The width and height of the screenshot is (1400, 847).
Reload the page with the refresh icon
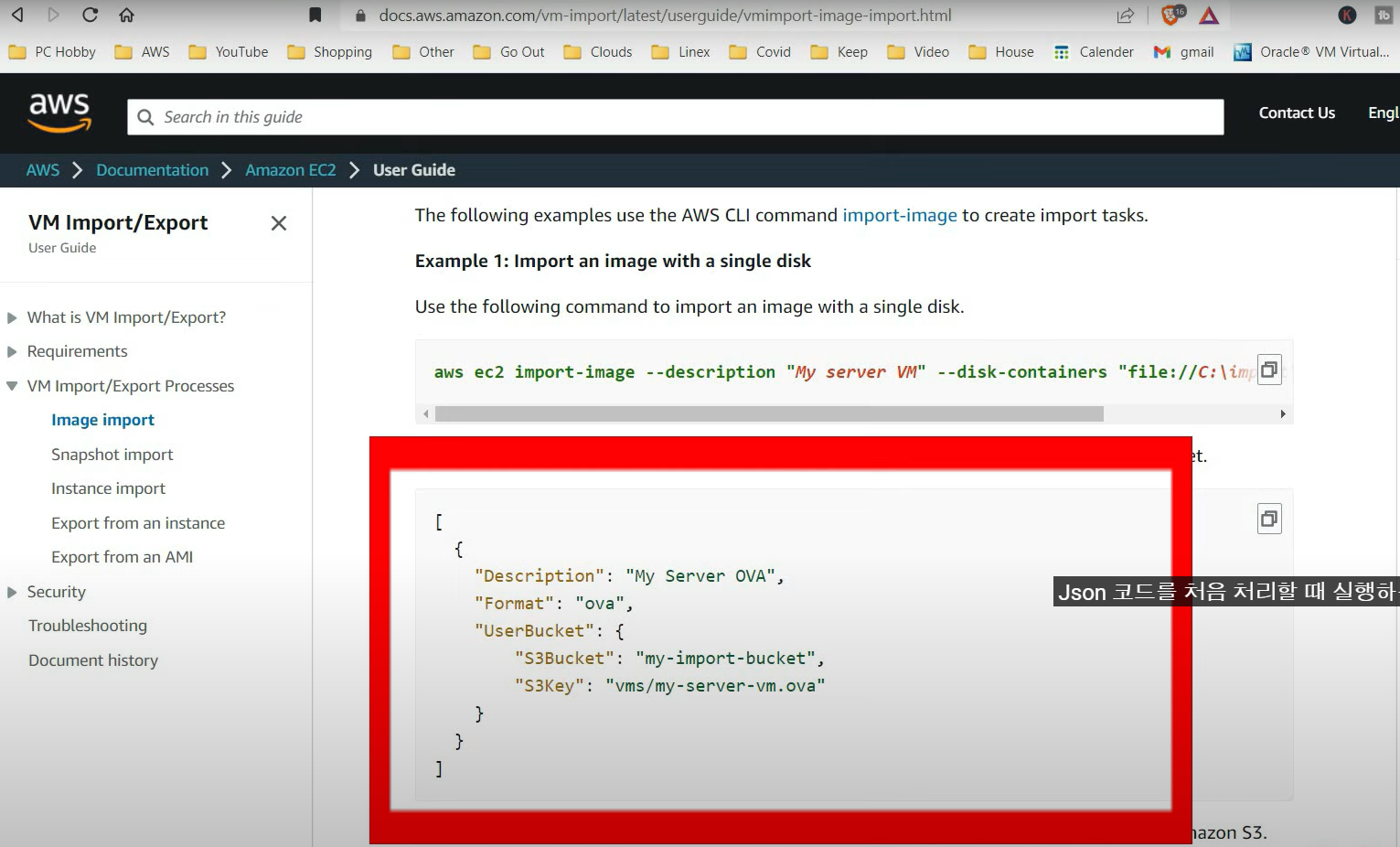click(90, 15)
